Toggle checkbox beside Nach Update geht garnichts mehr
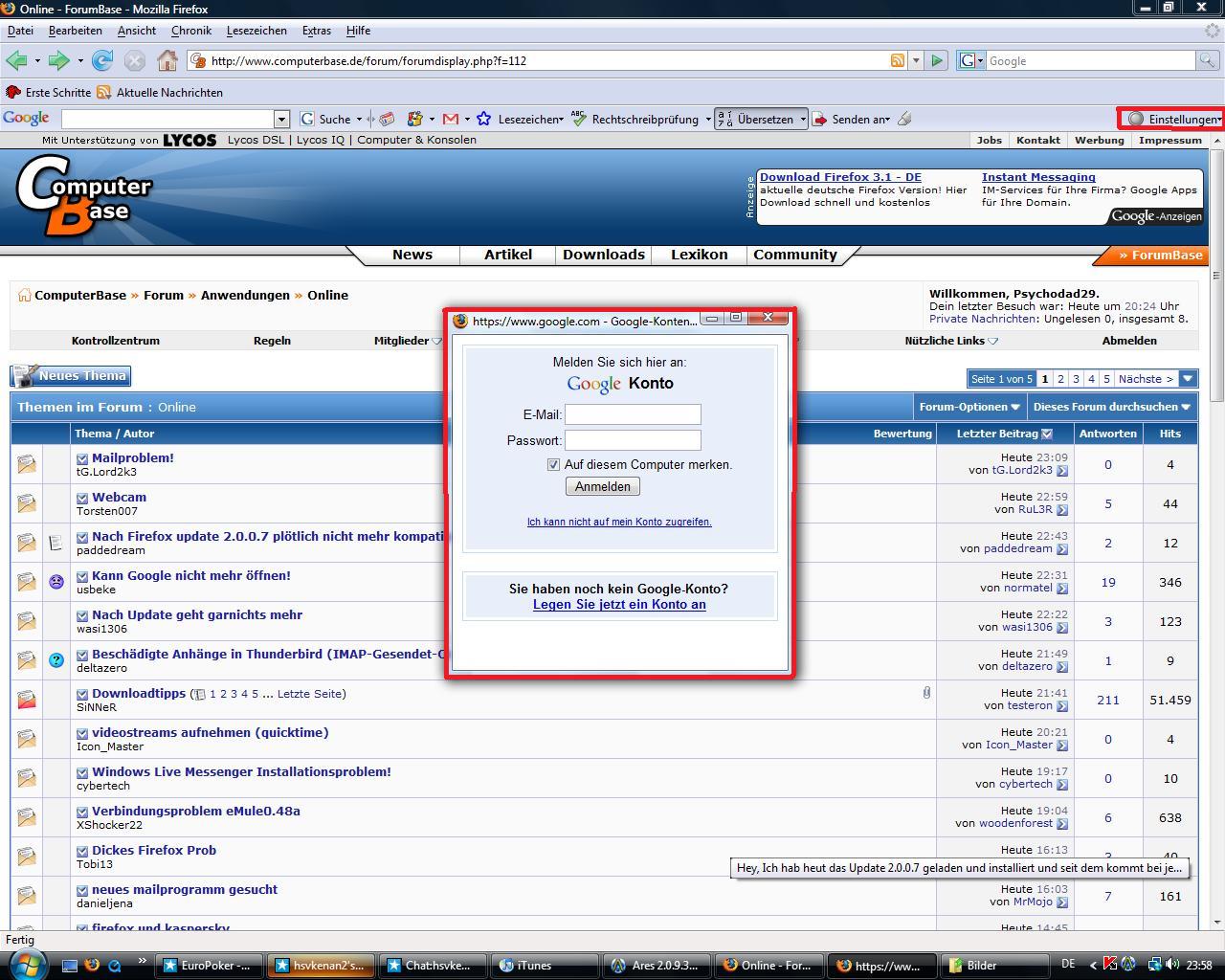Image resolution: width=1225 pixels, height=980 pixels. 82,615
